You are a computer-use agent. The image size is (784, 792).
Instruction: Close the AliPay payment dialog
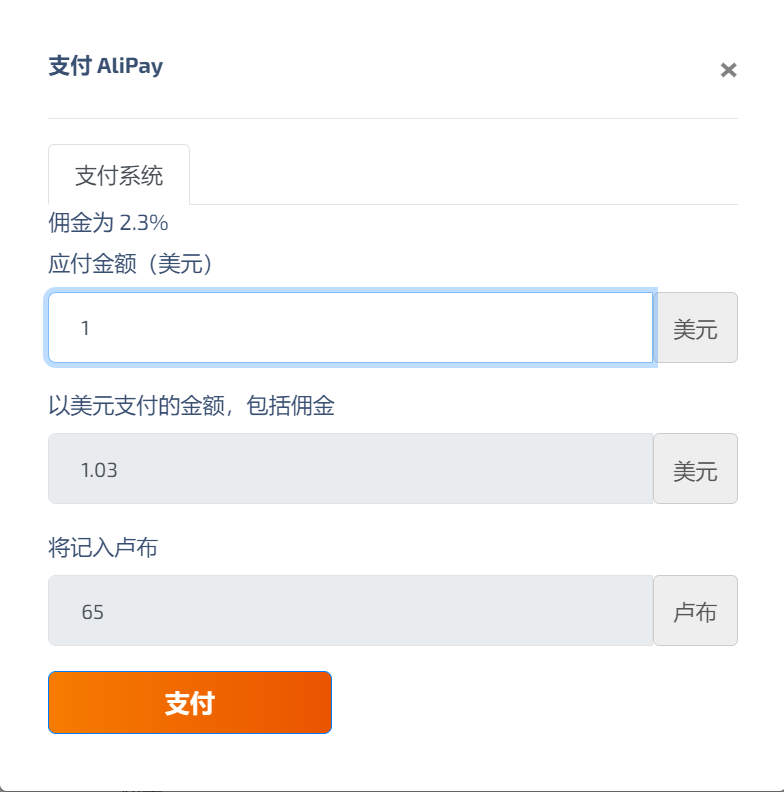point(729,70)
